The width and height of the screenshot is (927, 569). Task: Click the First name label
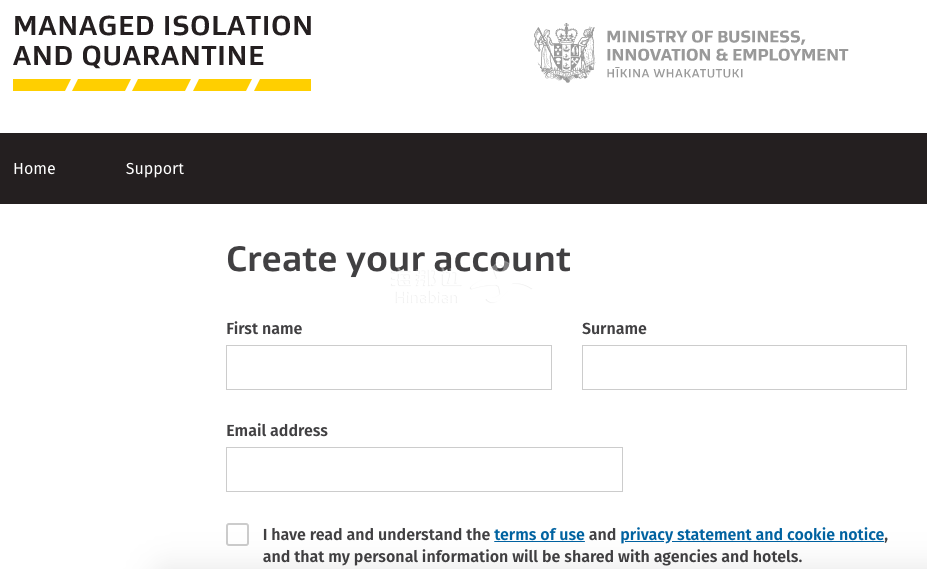pos(264,328)
